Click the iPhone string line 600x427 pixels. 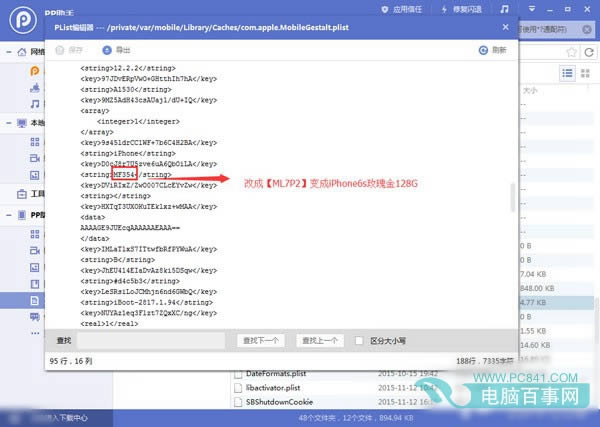tap(128, 153)
